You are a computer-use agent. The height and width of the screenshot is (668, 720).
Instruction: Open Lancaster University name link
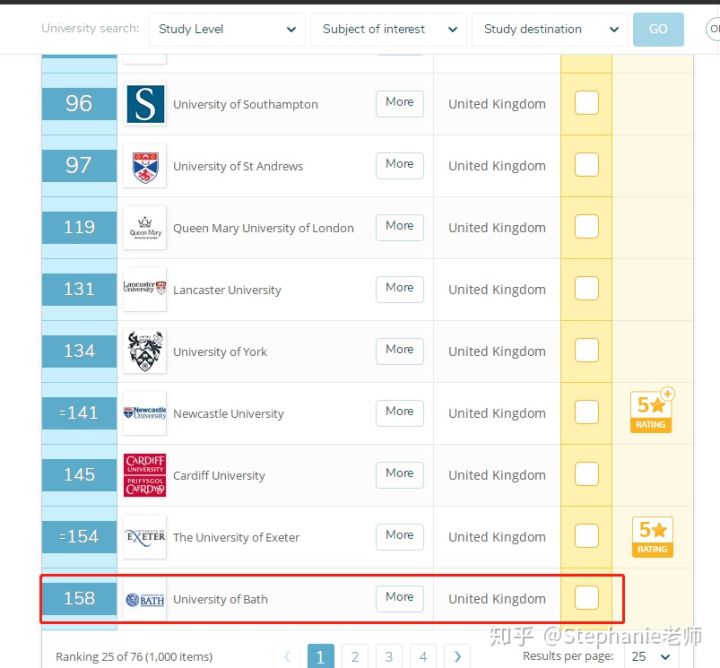[x=227, y=290]
